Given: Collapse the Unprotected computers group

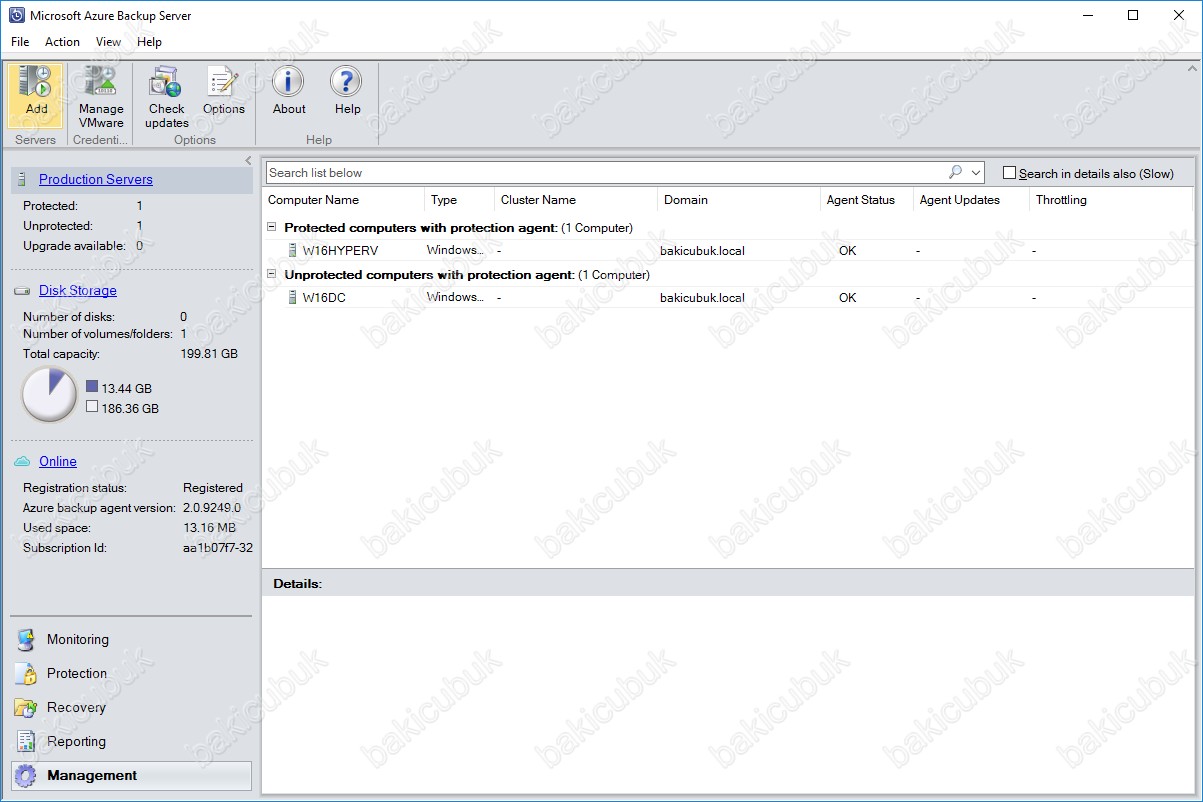Looking at the screenshot, I should click(x=272, y=275).
